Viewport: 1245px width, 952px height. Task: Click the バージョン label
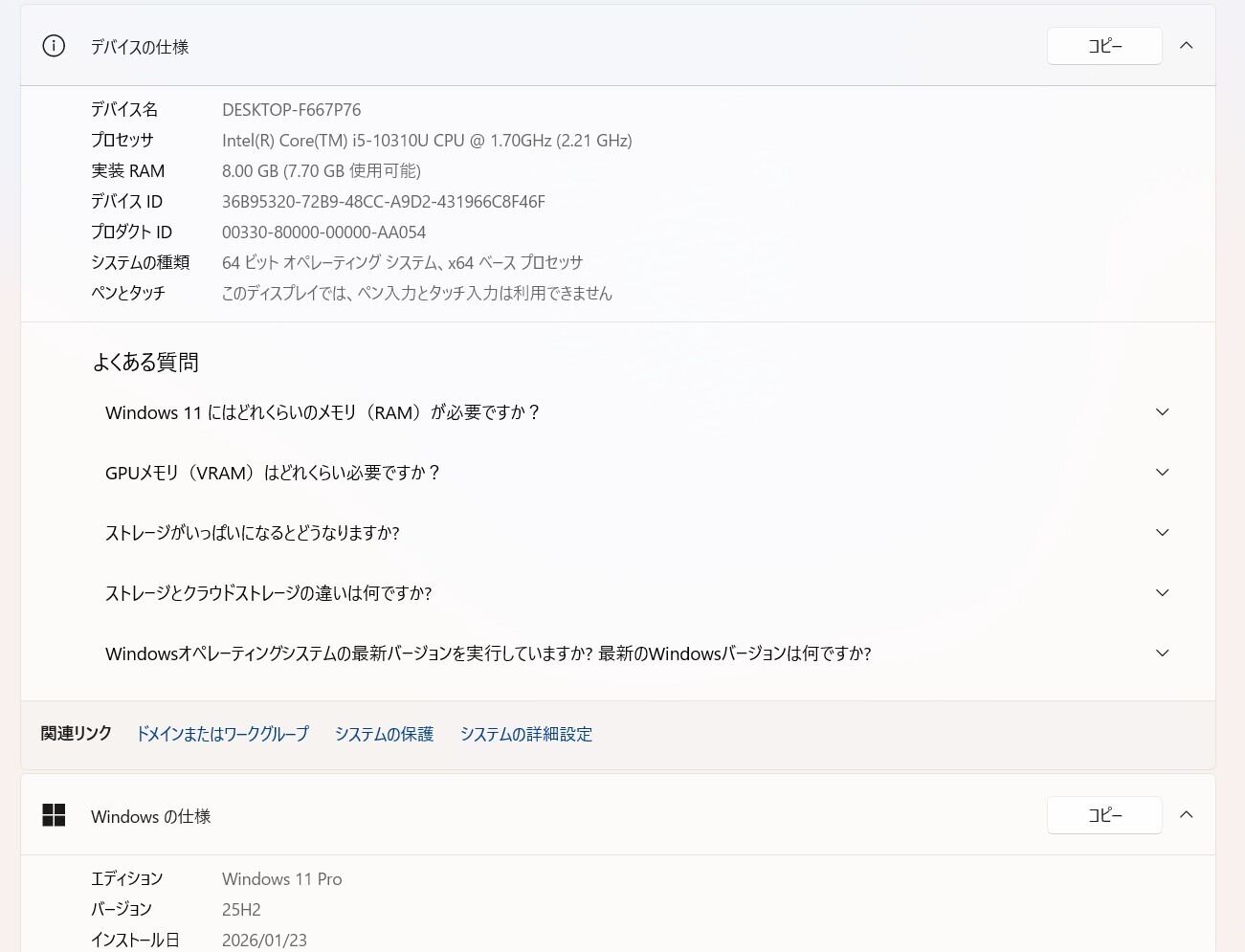click(122, 910)
